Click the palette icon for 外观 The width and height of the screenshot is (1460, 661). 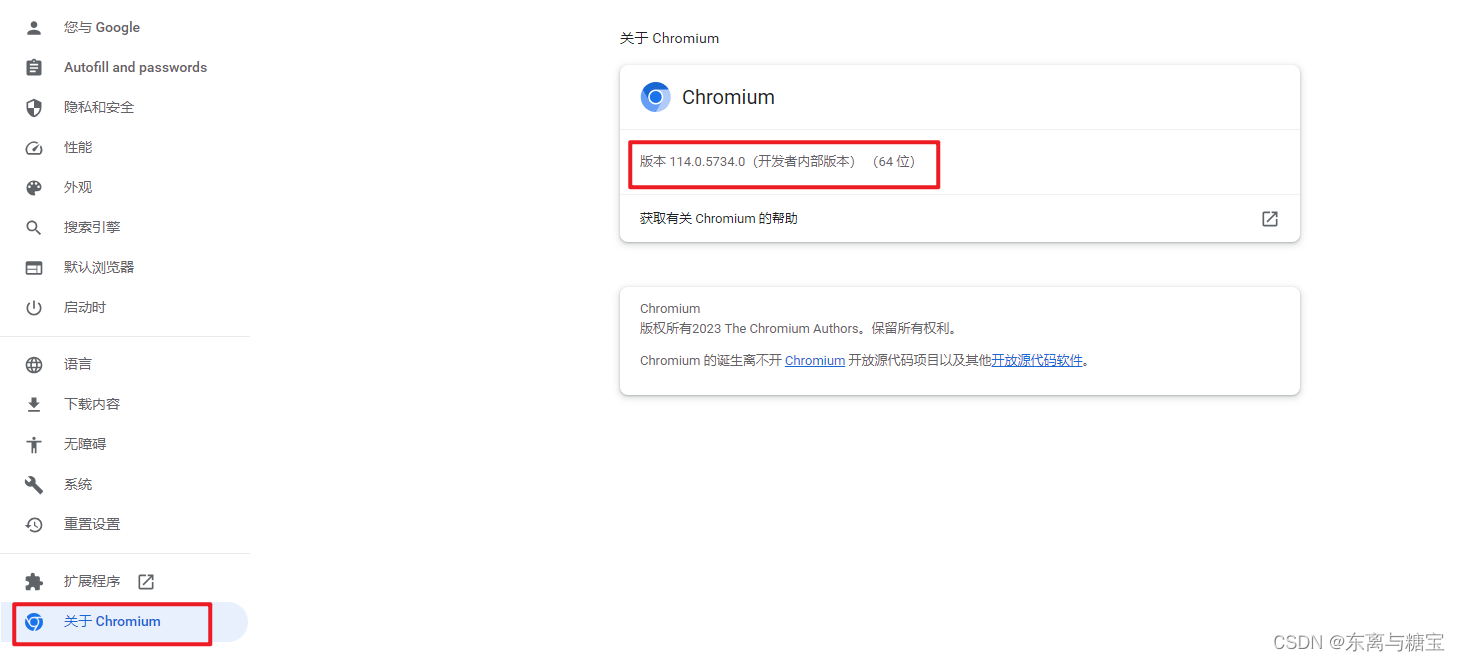[x=34, y=187]
